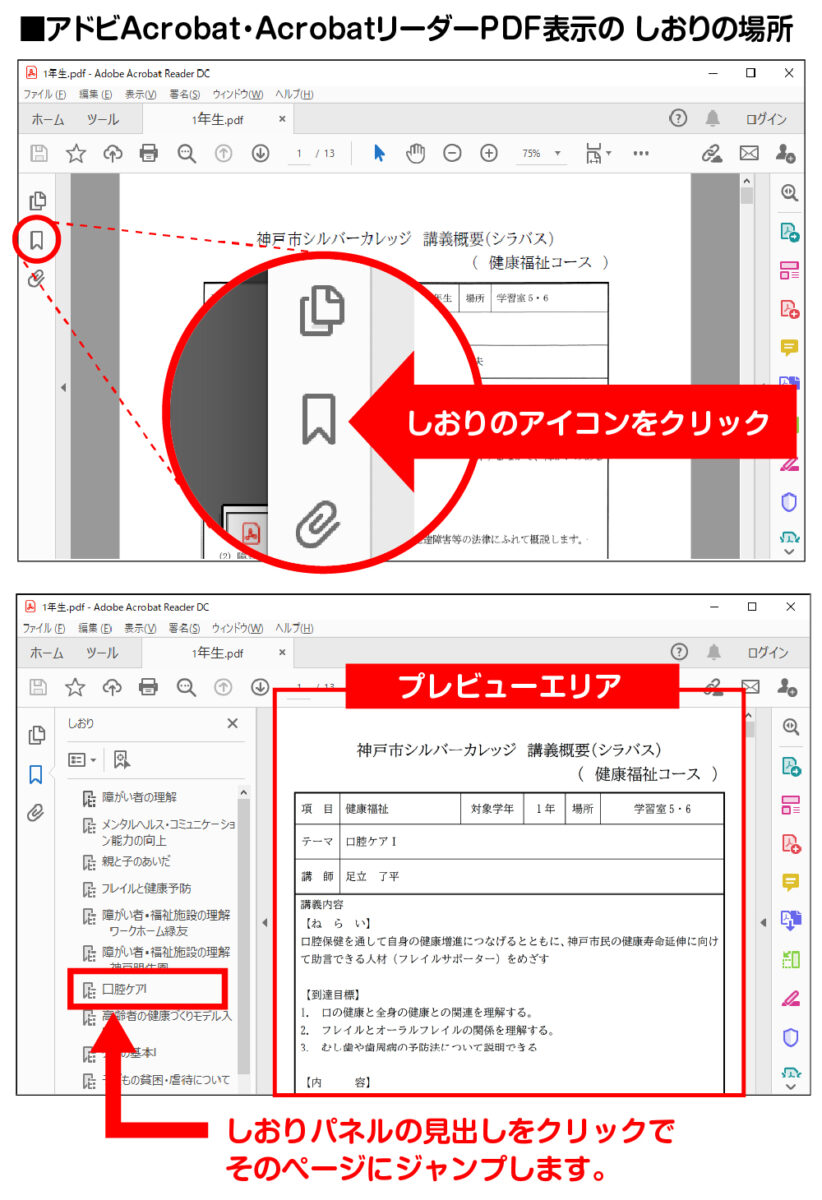Viewport: 822px width, 1200px height.
Task: Open fit page options dropdown in upper window
Action: point(598,153)
